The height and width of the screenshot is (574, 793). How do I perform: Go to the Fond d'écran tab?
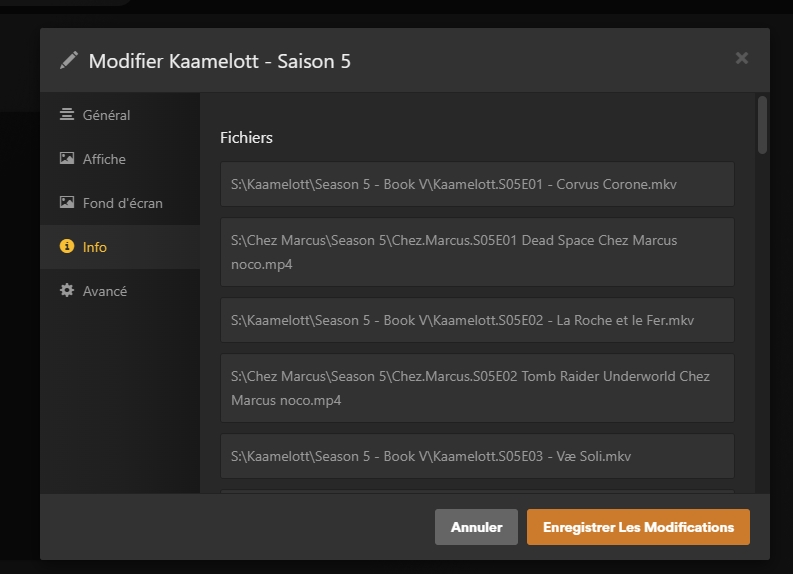click(x=122, y=203)
